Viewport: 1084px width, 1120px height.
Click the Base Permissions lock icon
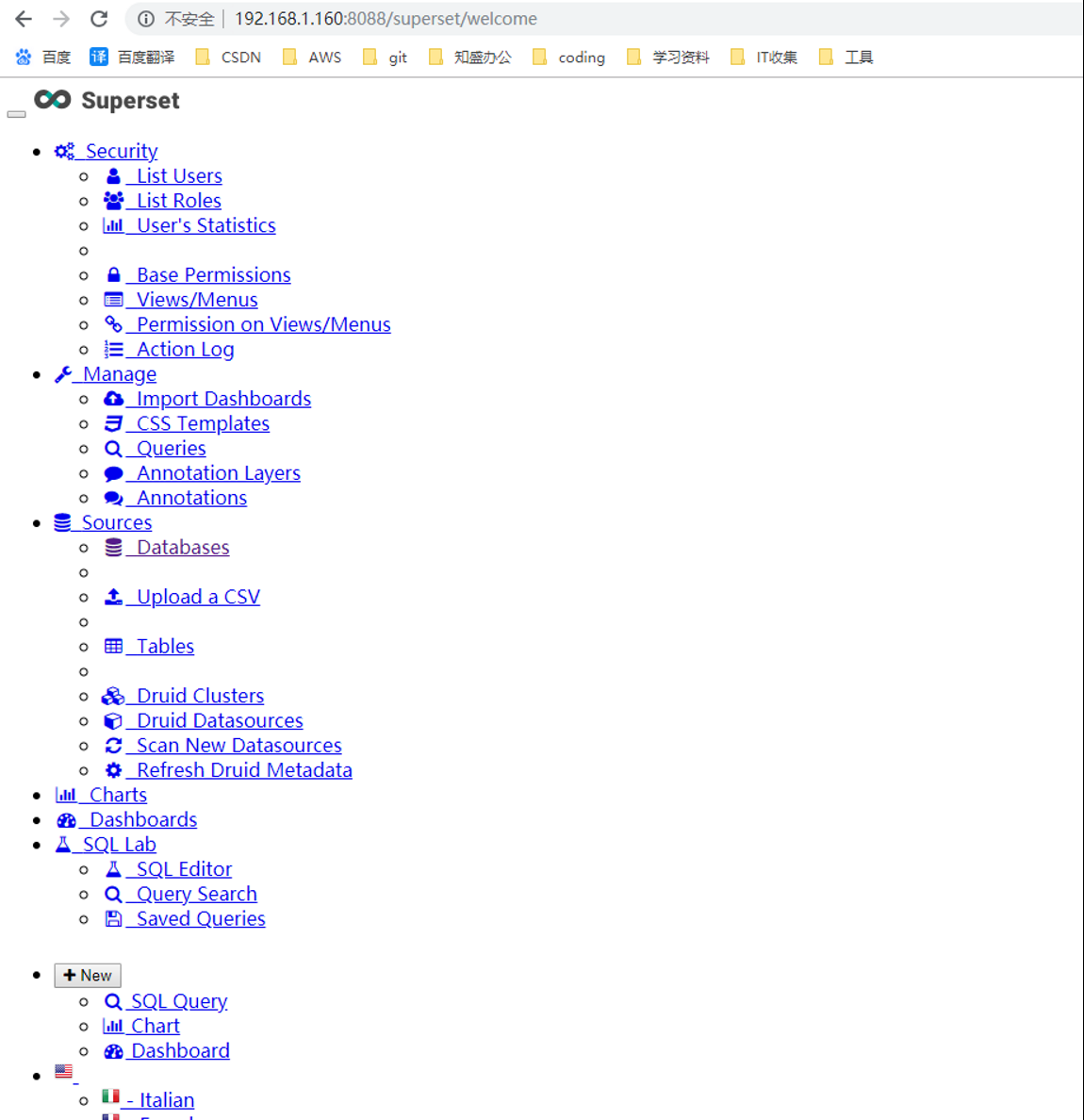click(113, 275)
